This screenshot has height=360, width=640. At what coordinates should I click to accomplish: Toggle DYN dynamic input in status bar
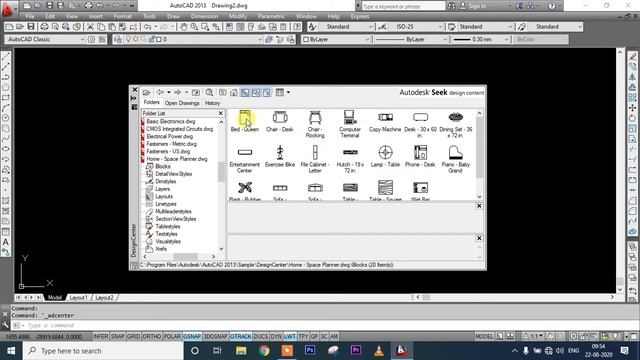click(276, 336)
